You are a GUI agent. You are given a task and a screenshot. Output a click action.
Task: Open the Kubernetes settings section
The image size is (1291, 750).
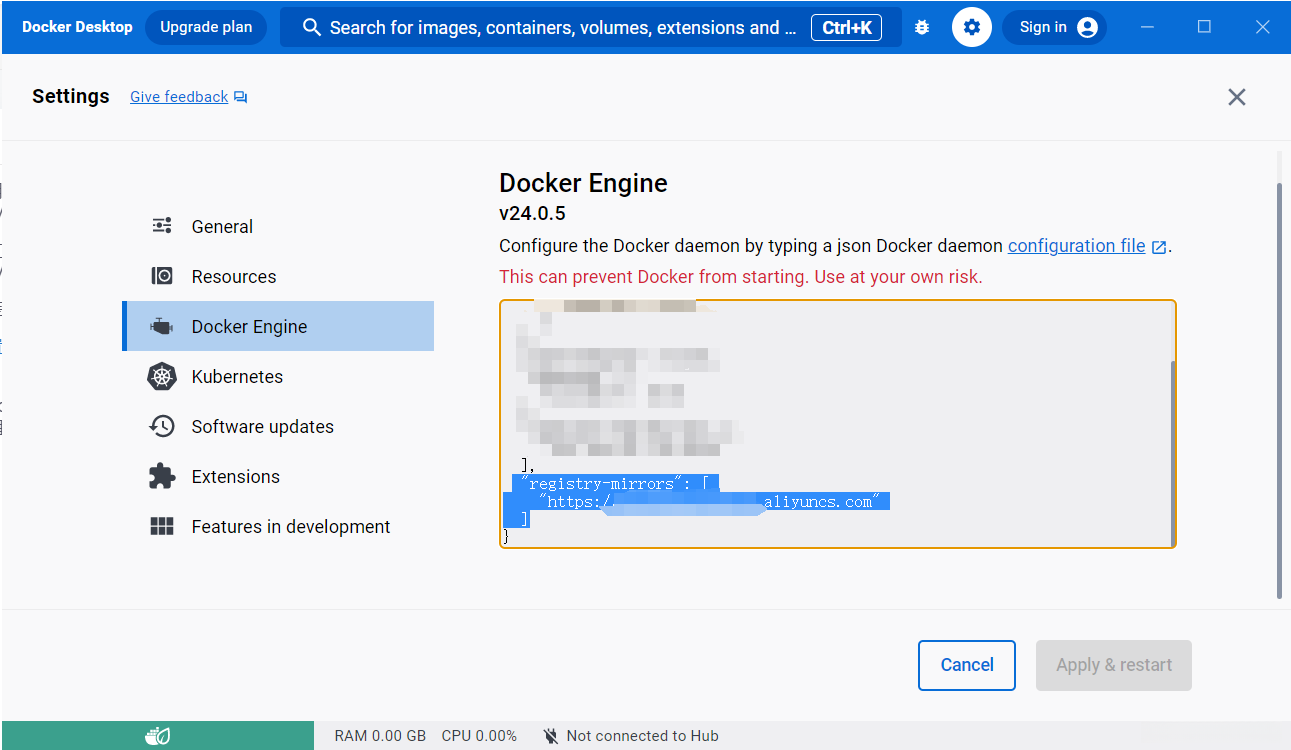pyautogui.click(x=237, y=377)
